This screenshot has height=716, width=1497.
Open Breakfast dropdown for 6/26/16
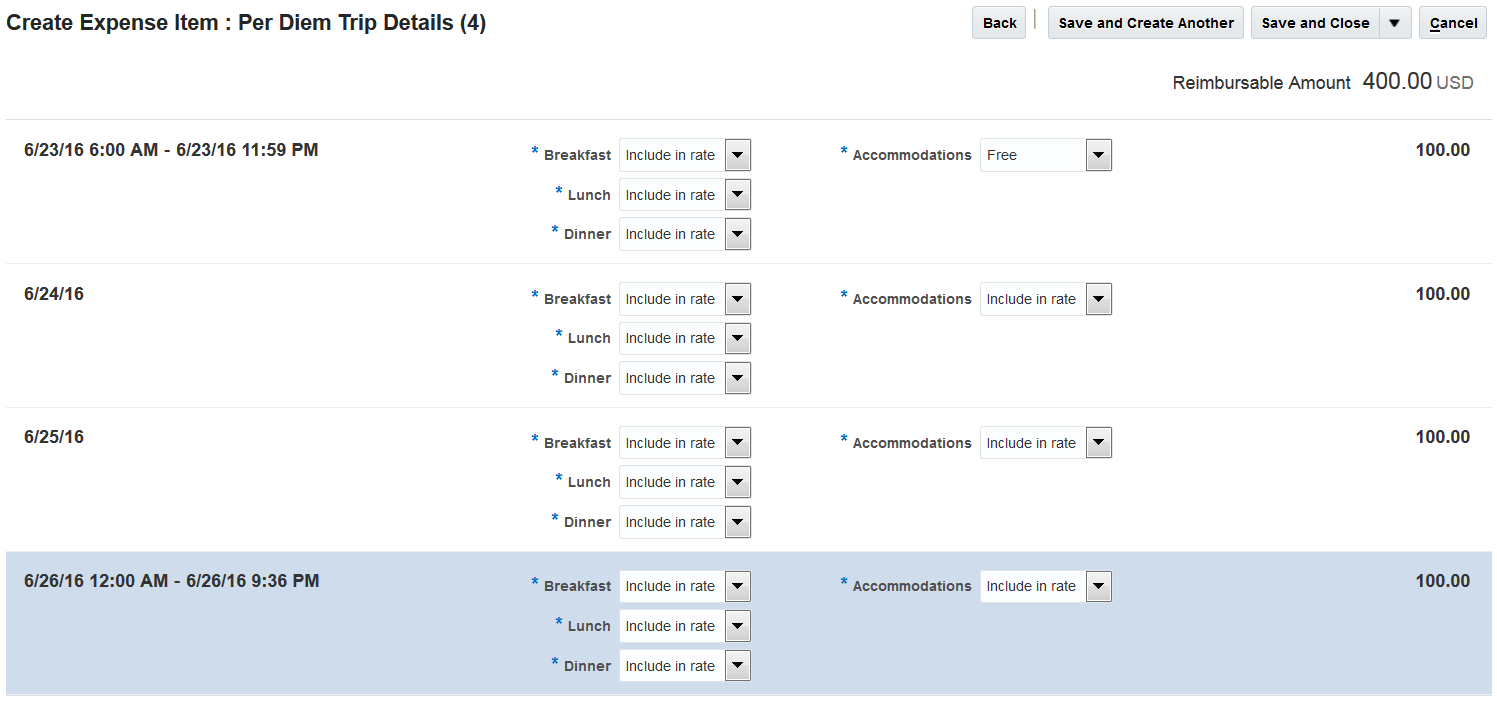(x=737, y=586)
